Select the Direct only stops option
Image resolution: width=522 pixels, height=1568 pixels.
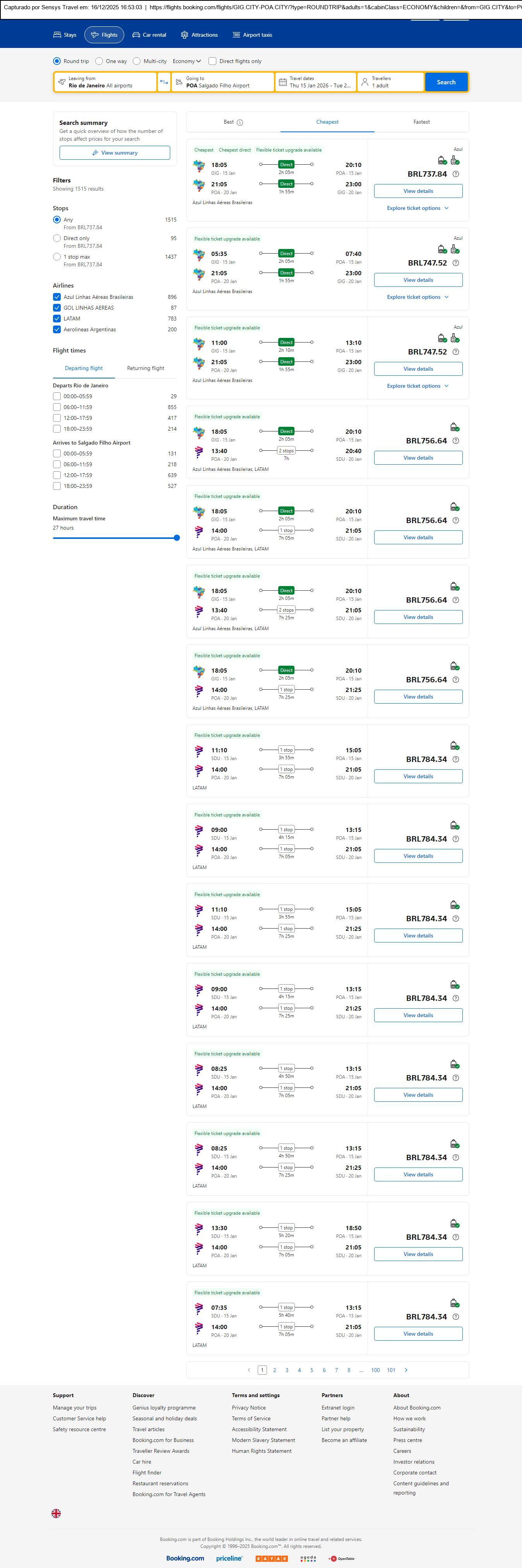[x=56, y=239]
